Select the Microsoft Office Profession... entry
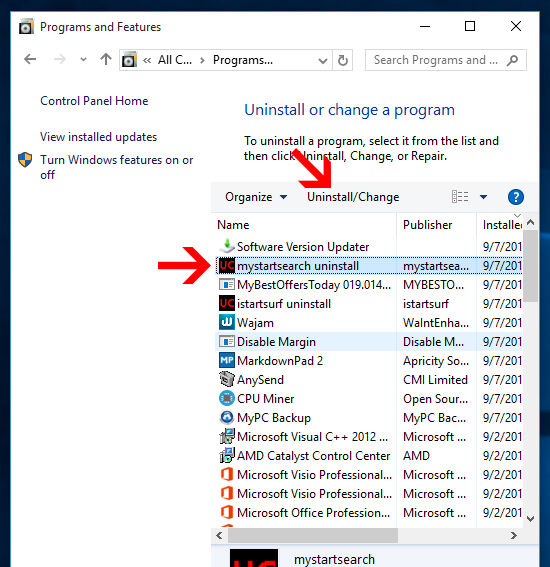The width and height of the screenshot is (550, 567). (369, 513)
